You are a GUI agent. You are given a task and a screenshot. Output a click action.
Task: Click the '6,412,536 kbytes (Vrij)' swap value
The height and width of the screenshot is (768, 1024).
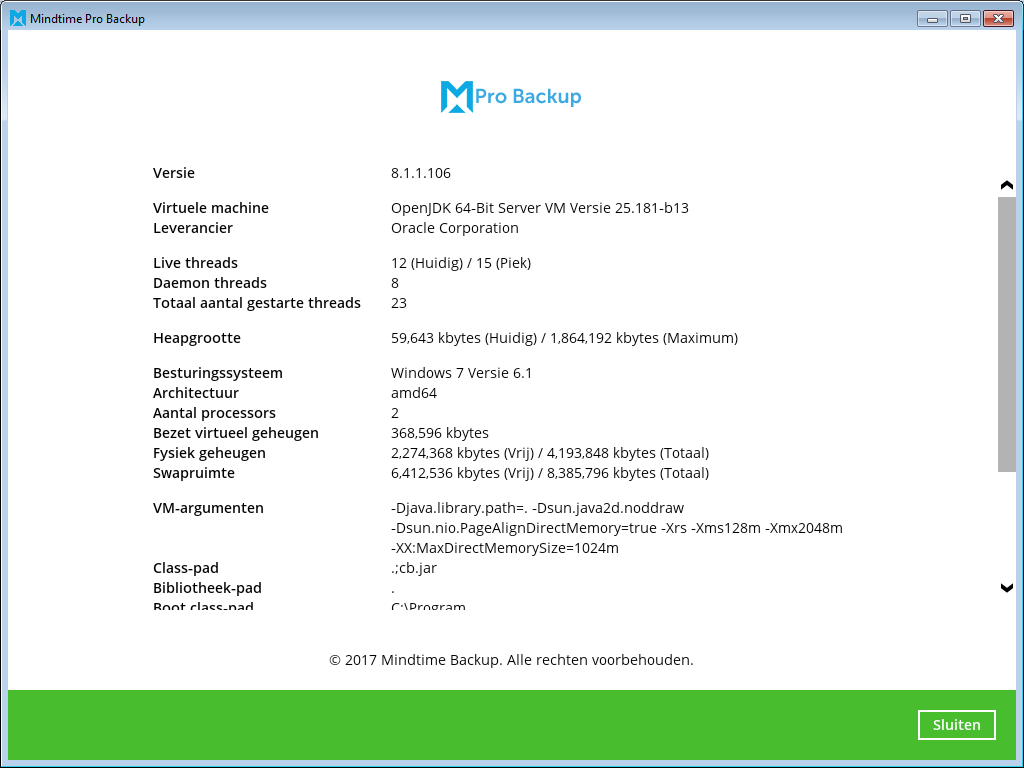coord(462,473)
